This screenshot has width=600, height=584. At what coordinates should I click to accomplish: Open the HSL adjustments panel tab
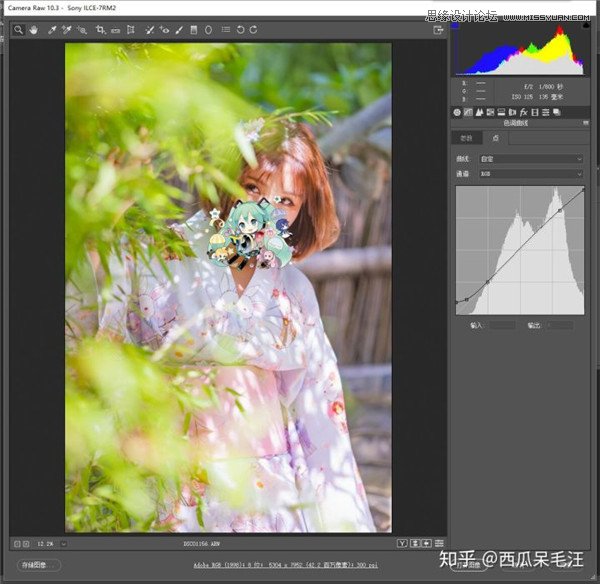(x=490, y=112)
